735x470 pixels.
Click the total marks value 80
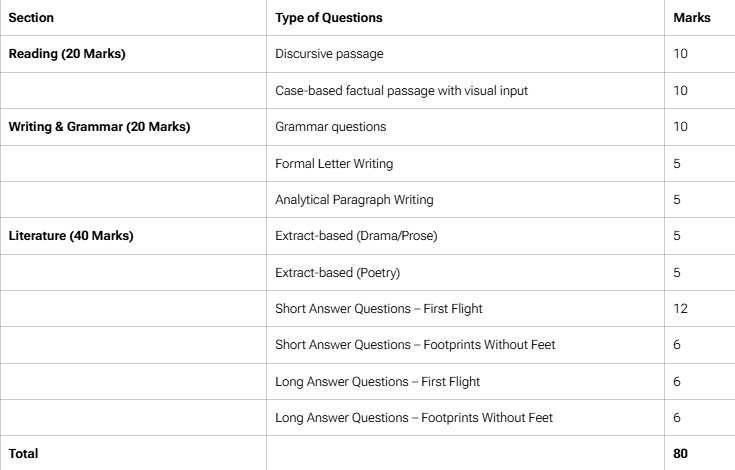coord(680,454)
